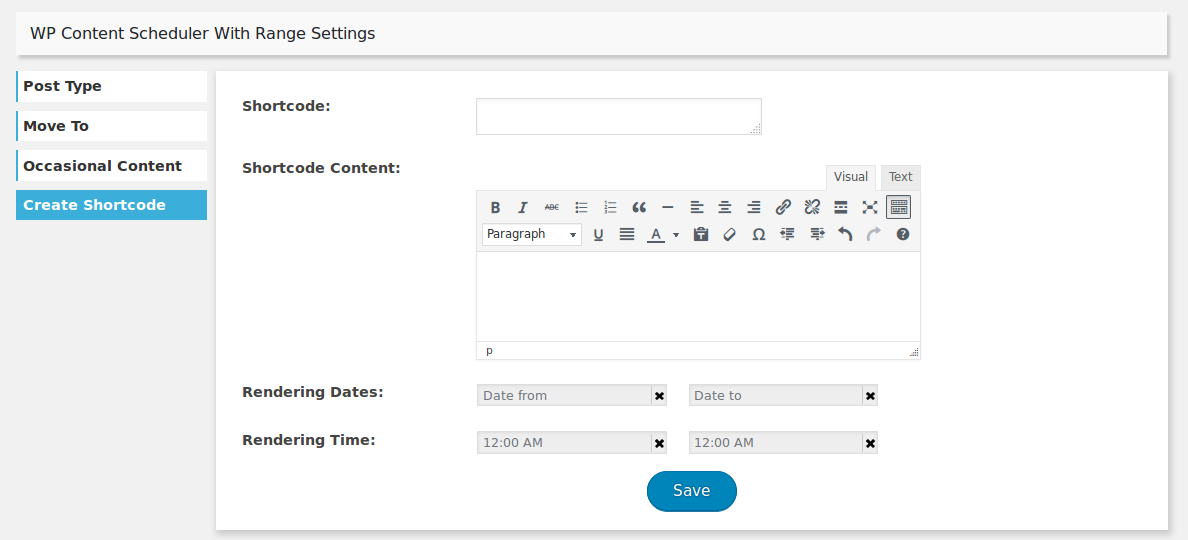Click the Date from field
1188x540 pixels.
(564, 395)
